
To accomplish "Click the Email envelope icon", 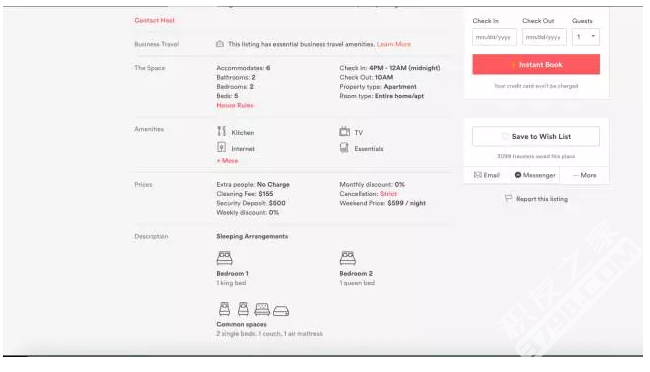I will [x=478, y=175].
